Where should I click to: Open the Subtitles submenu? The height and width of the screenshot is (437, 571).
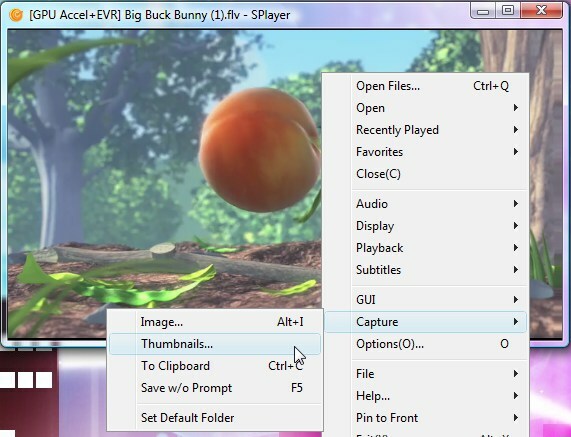pyautogui.click(x=425, y=270)
